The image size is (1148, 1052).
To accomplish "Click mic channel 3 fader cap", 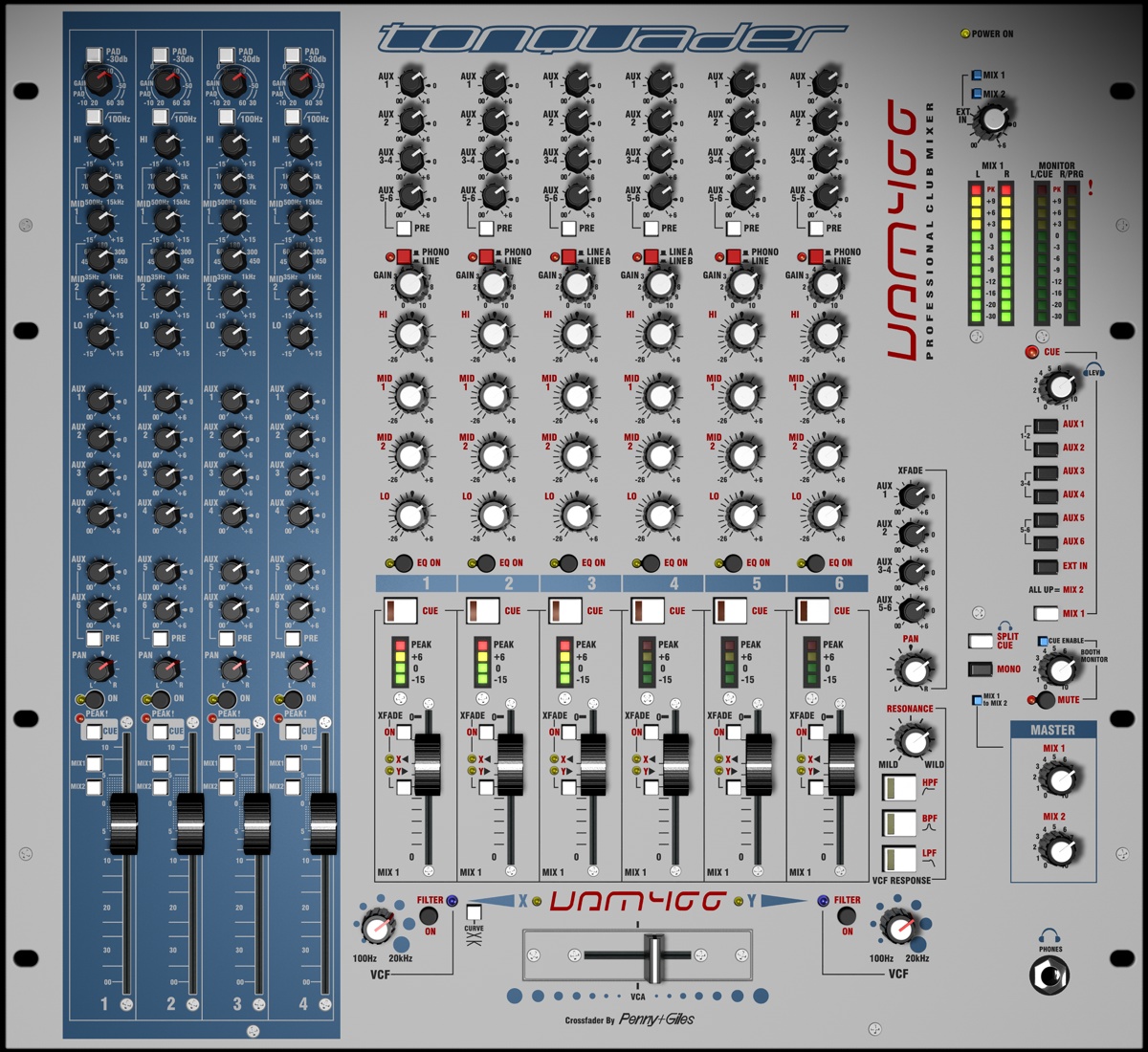I will pos(256,822).
